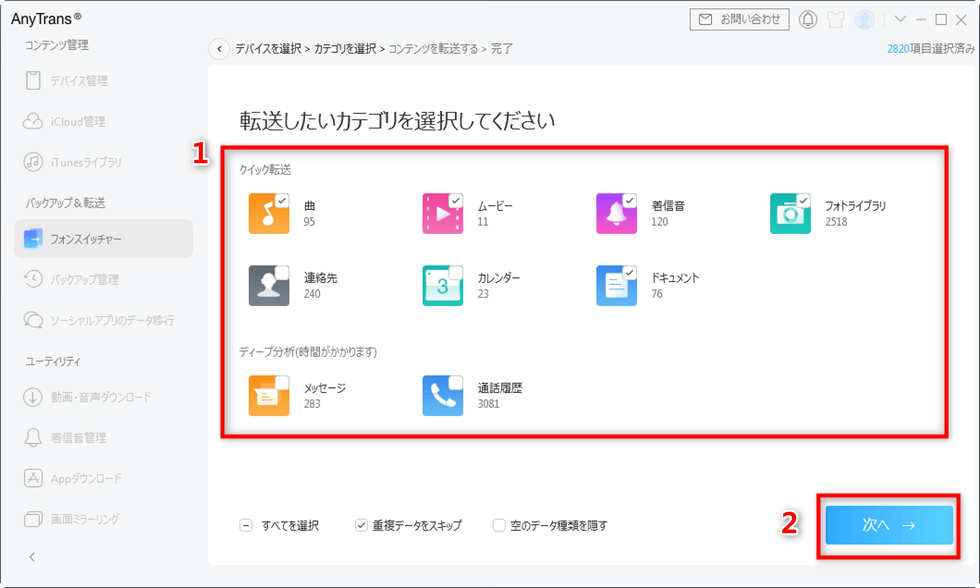Click デバイスを選択 breadcrumb step
The height and width of the screenshot is (588, 980).
(268, 49)
